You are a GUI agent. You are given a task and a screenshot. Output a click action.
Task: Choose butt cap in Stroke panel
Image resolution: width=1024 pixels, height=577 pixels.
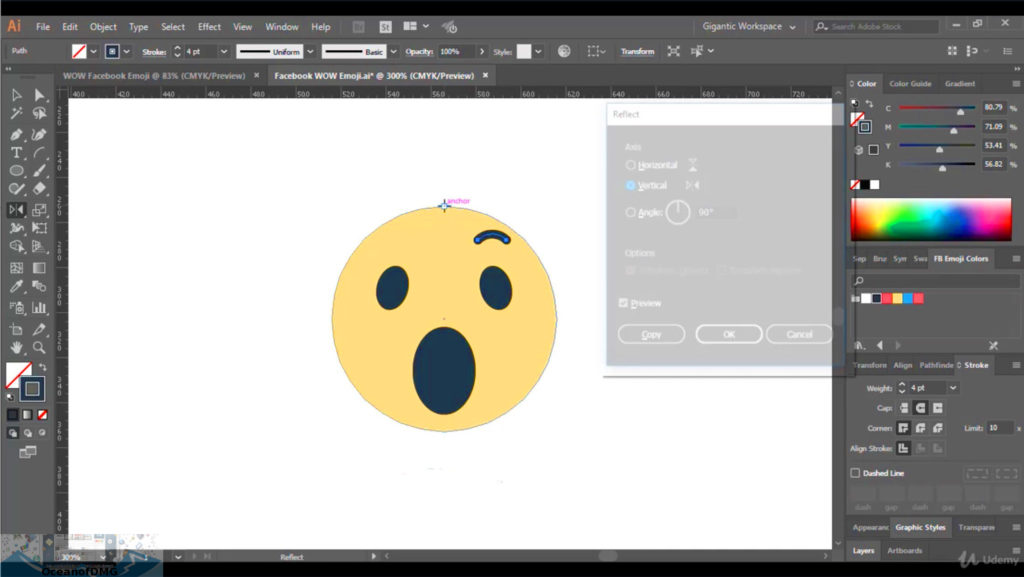pos(904,408)
